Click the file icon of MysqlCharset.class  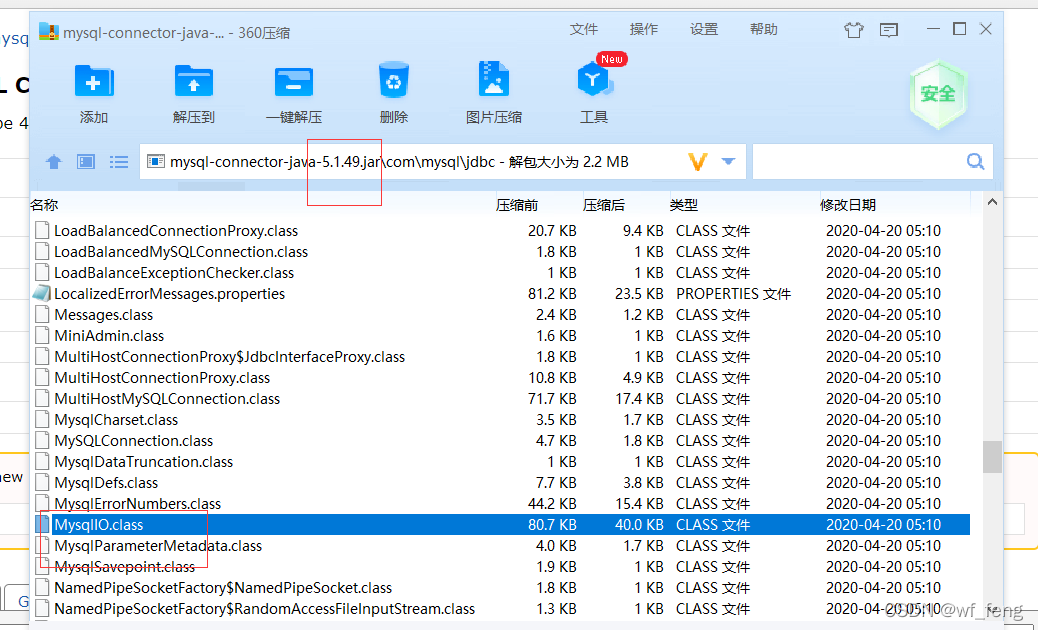click(x=42, y=420)
